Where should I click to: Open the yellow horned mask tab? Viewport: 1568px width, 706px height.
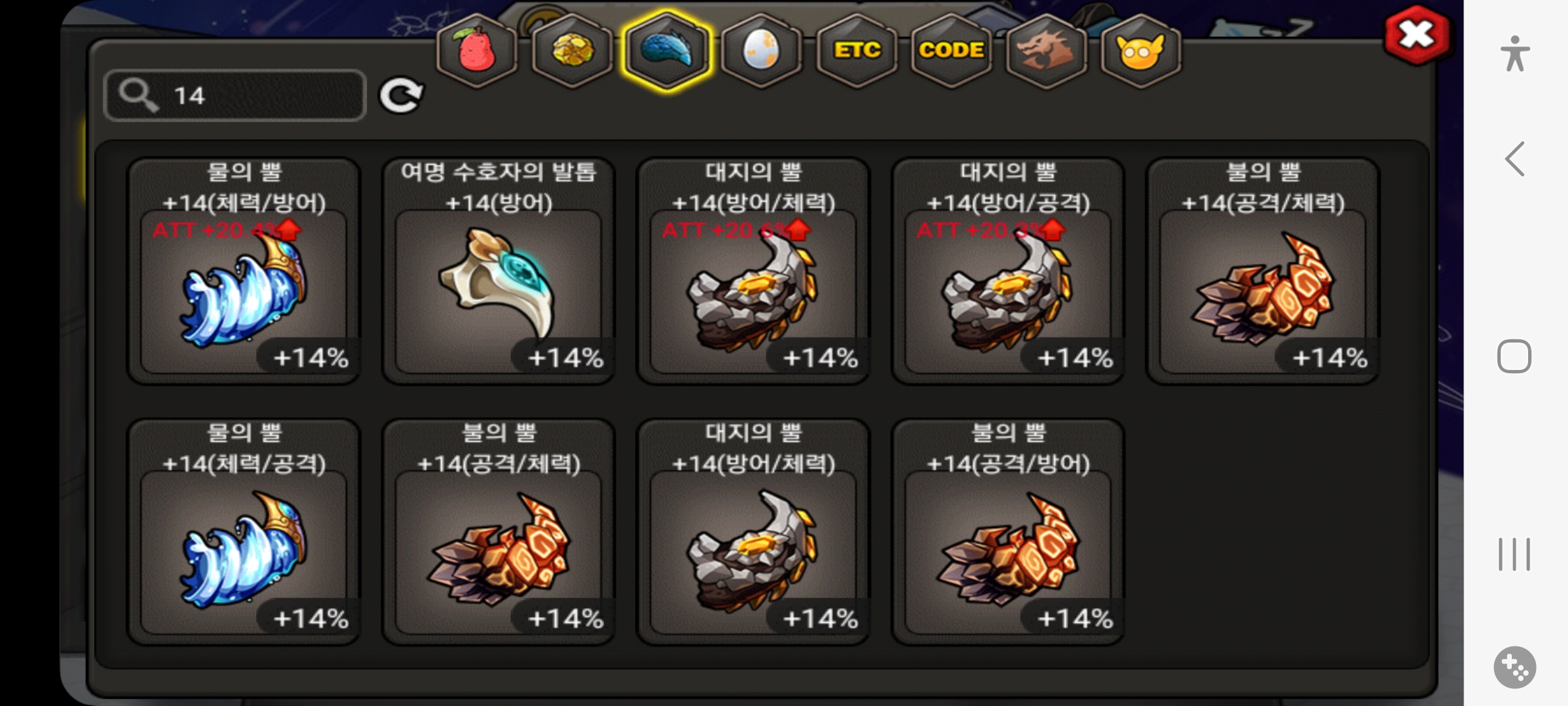1141,51
